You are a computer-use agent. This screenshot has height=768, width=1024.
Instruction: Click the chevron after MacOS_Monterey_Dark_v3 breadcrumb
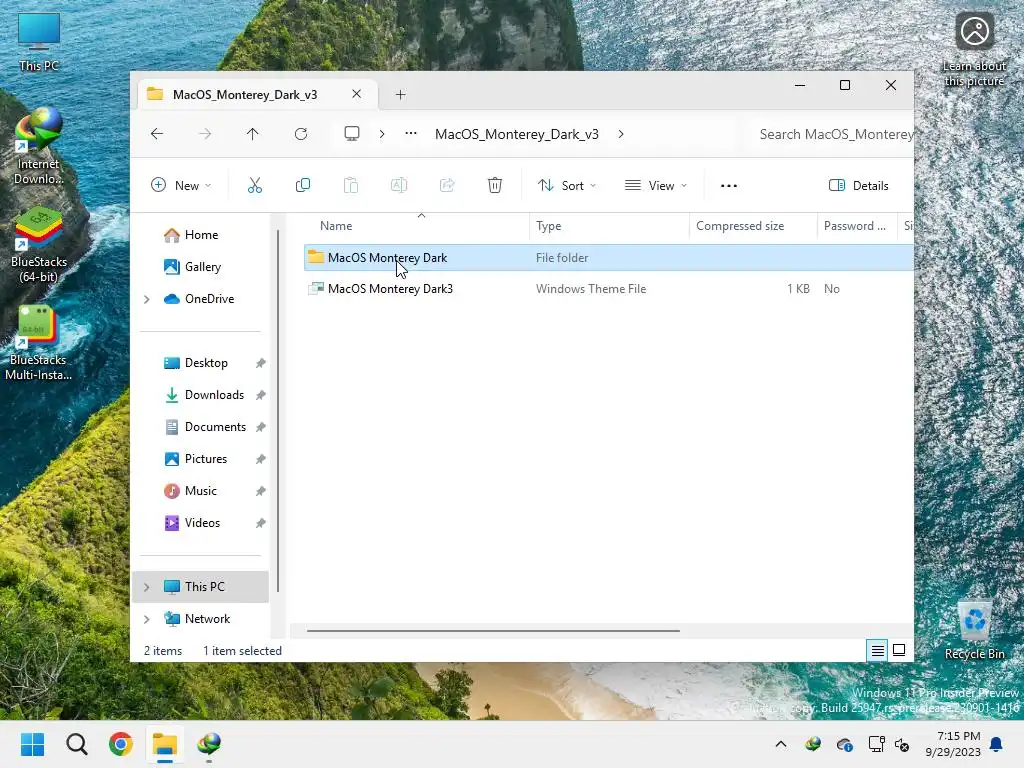point(621,134)
